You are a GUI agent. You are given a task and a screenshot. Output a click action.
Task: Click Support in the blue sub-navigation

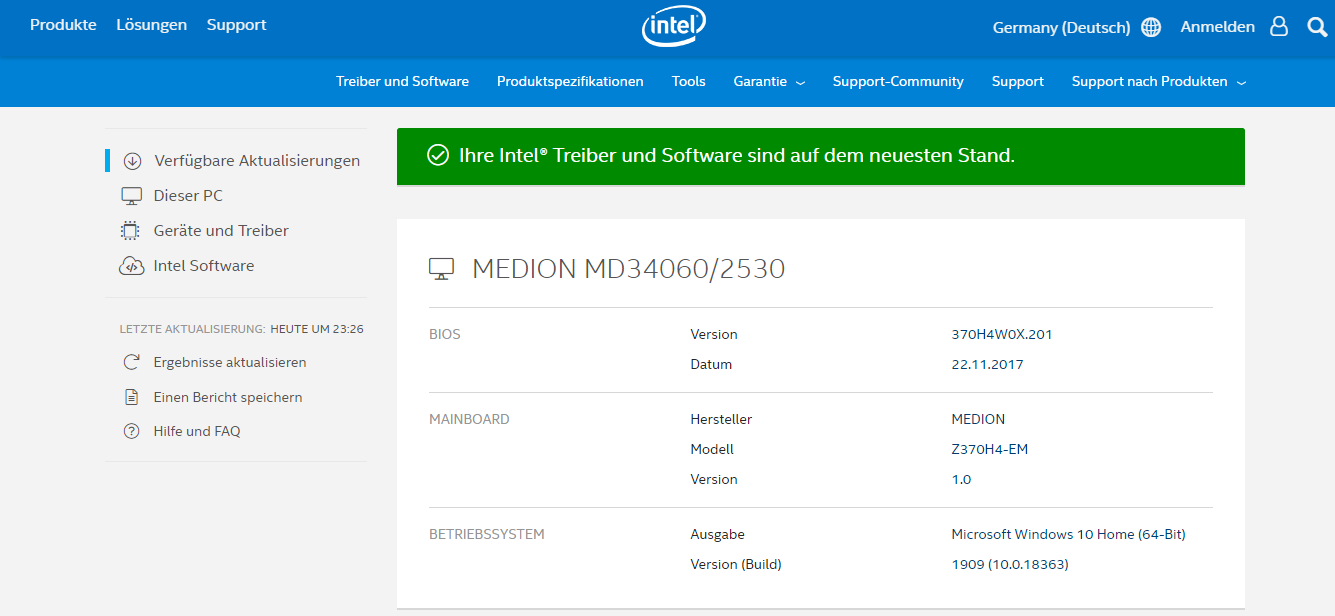pos(1018,82)
